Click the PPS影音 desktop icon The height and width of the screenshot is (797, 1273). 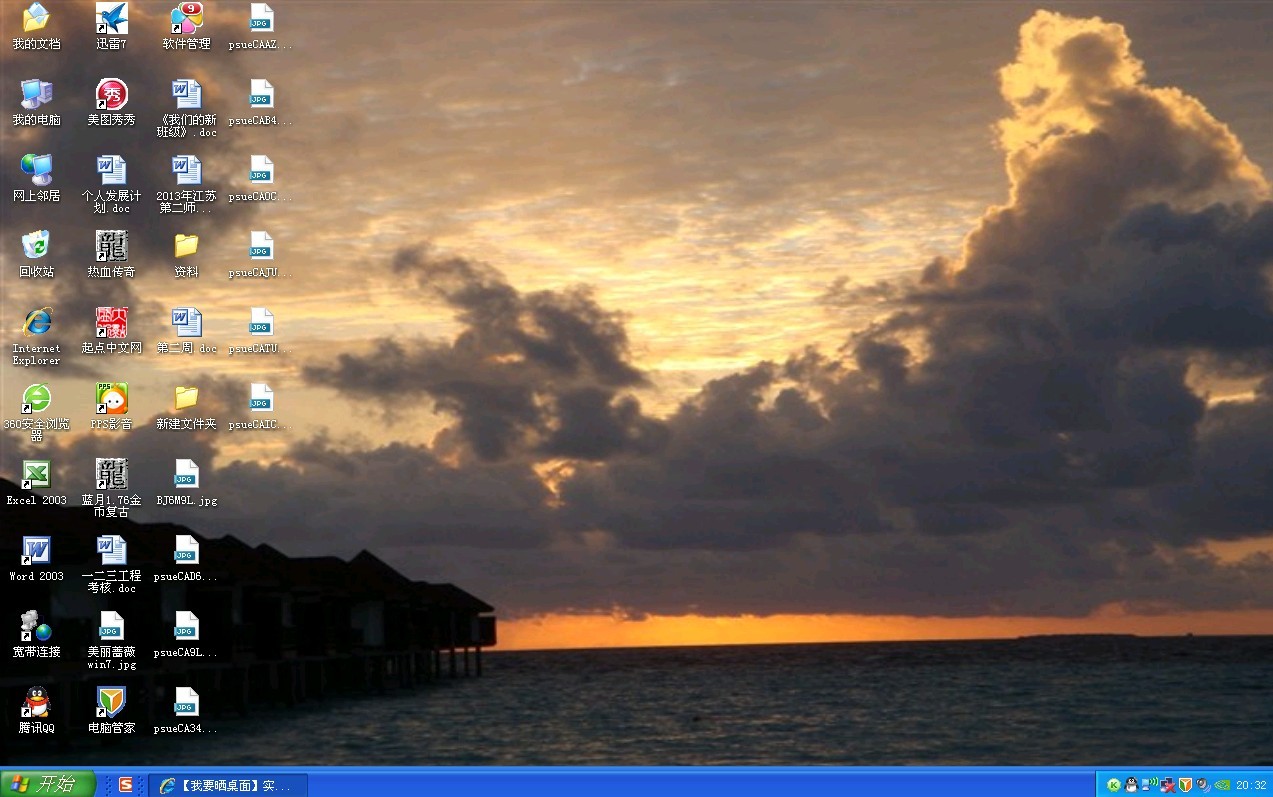point(111,399)
